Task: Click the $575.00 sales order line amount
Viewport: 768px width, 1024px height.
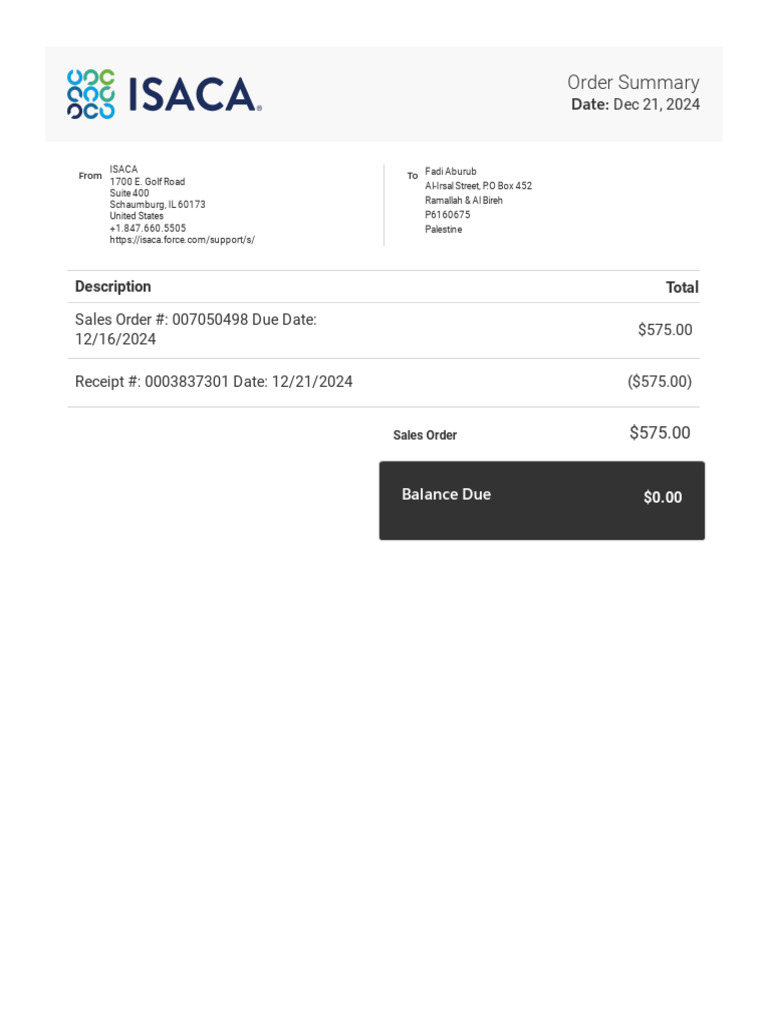Action: [664, 330]
